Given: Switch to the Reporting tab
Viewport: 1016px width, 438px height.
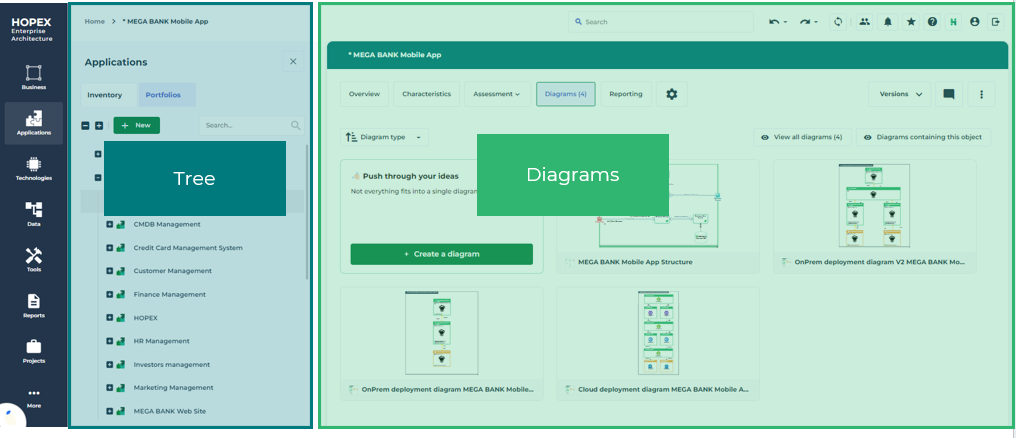Looking at the screenshot, I should pyautogui.click(x=625, y=94).
